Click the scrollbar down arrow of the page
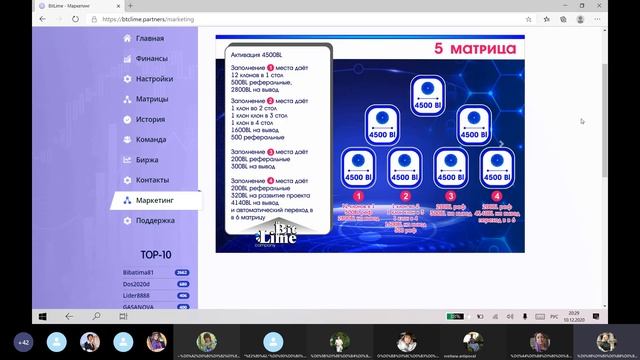The image size is (640, 360). (604, 306)
